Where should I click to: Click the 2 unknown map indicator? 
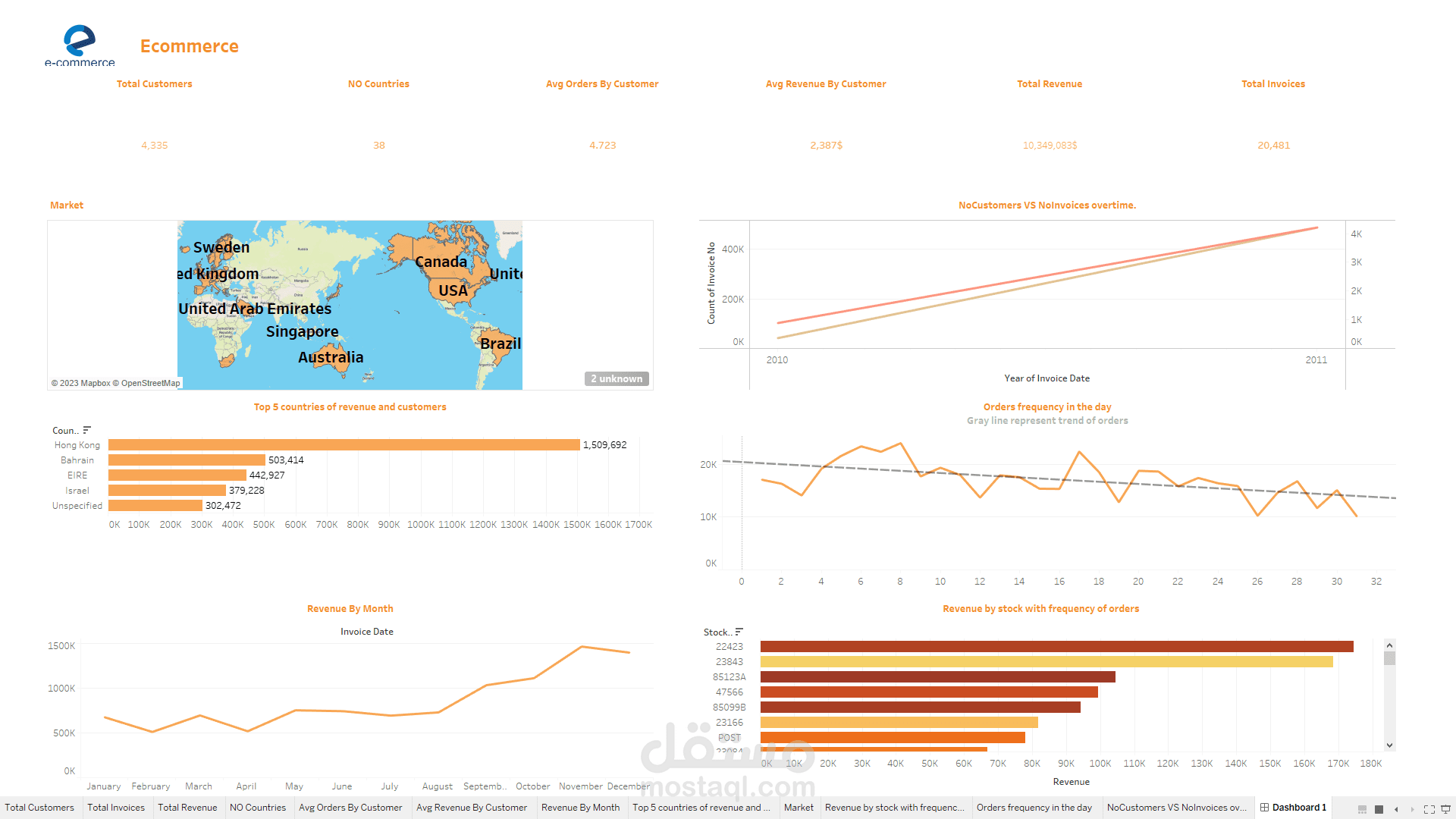coord(617,378)
